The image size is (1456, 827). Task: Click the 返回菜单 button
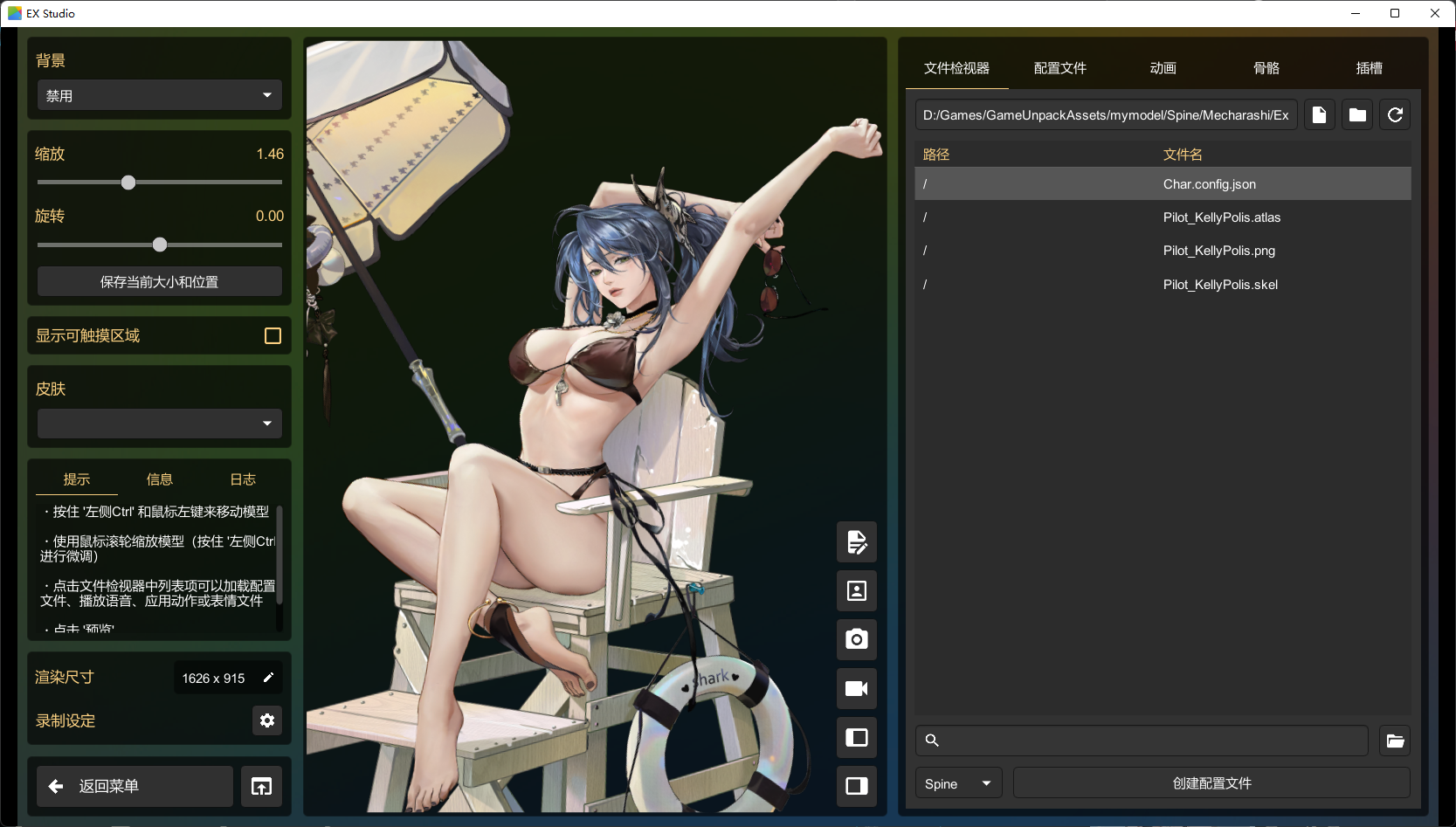click(x=135, y=786)
